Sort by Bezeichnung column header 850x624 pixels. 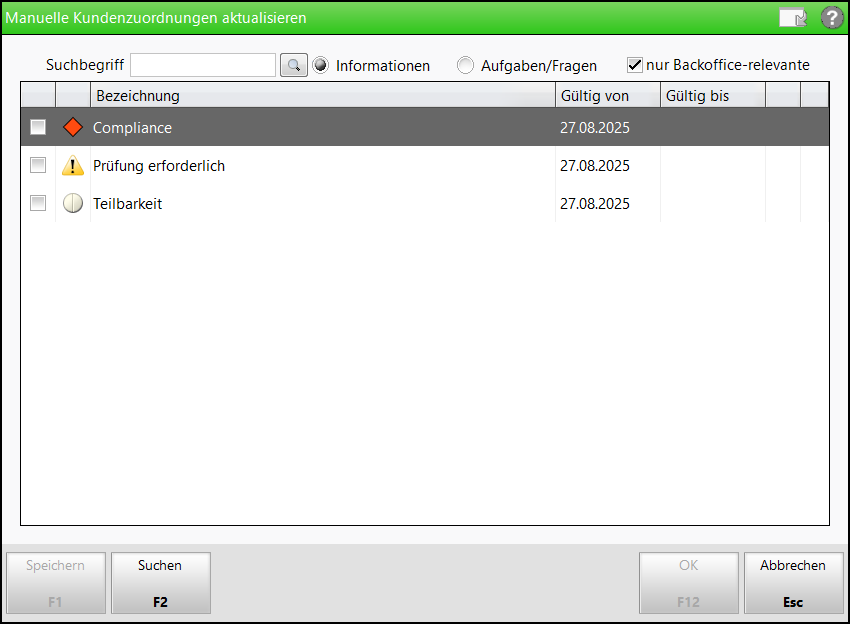point(322,96)
